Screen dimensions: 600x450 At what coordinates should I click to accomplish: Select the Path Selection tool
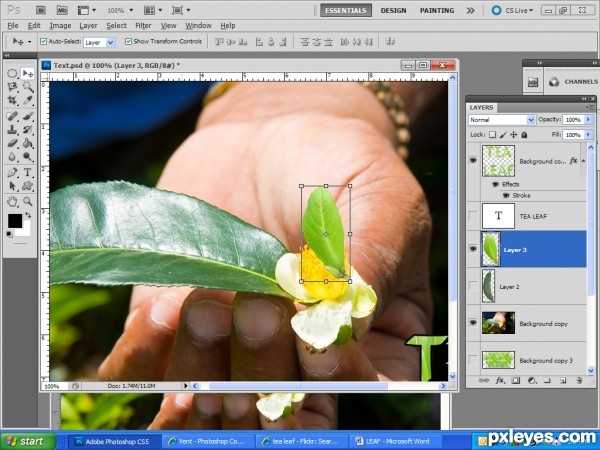[x=12, y=186]
